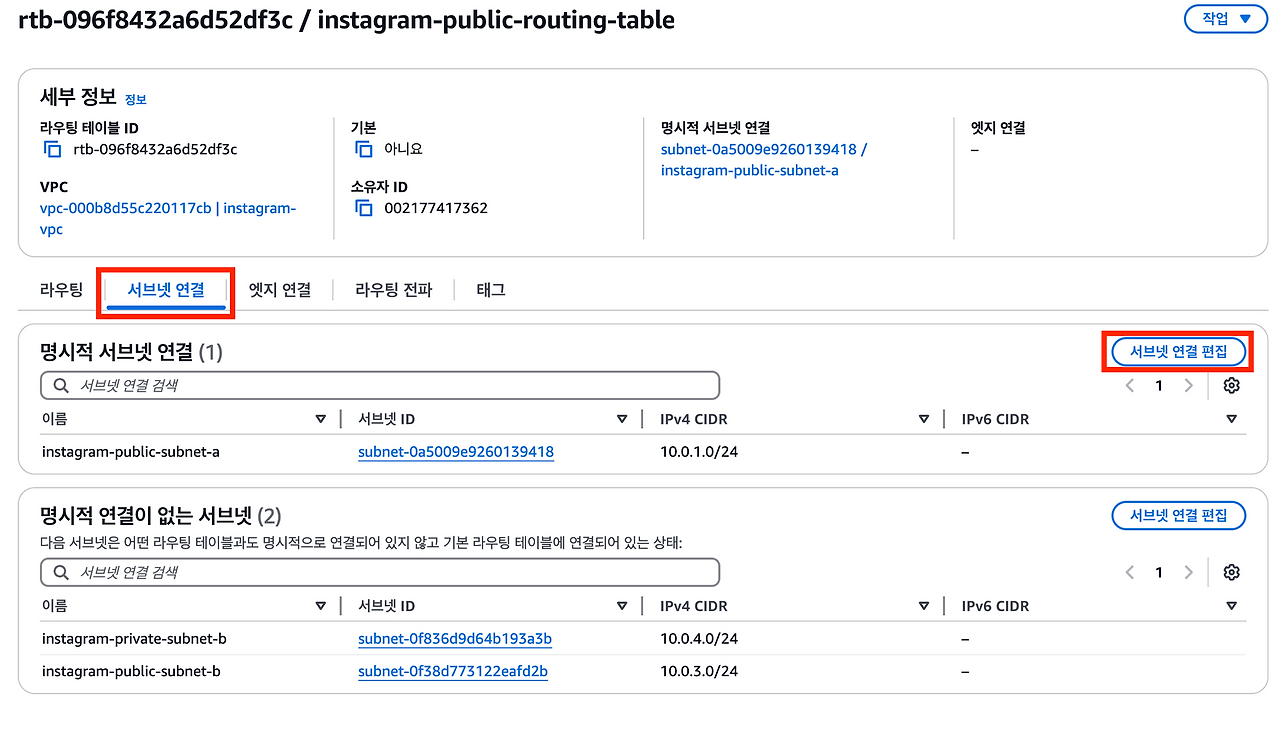Select the instagram-public-subnet-b name cell
Screen dimensions: 1280x735
click(x=131, y=672)
